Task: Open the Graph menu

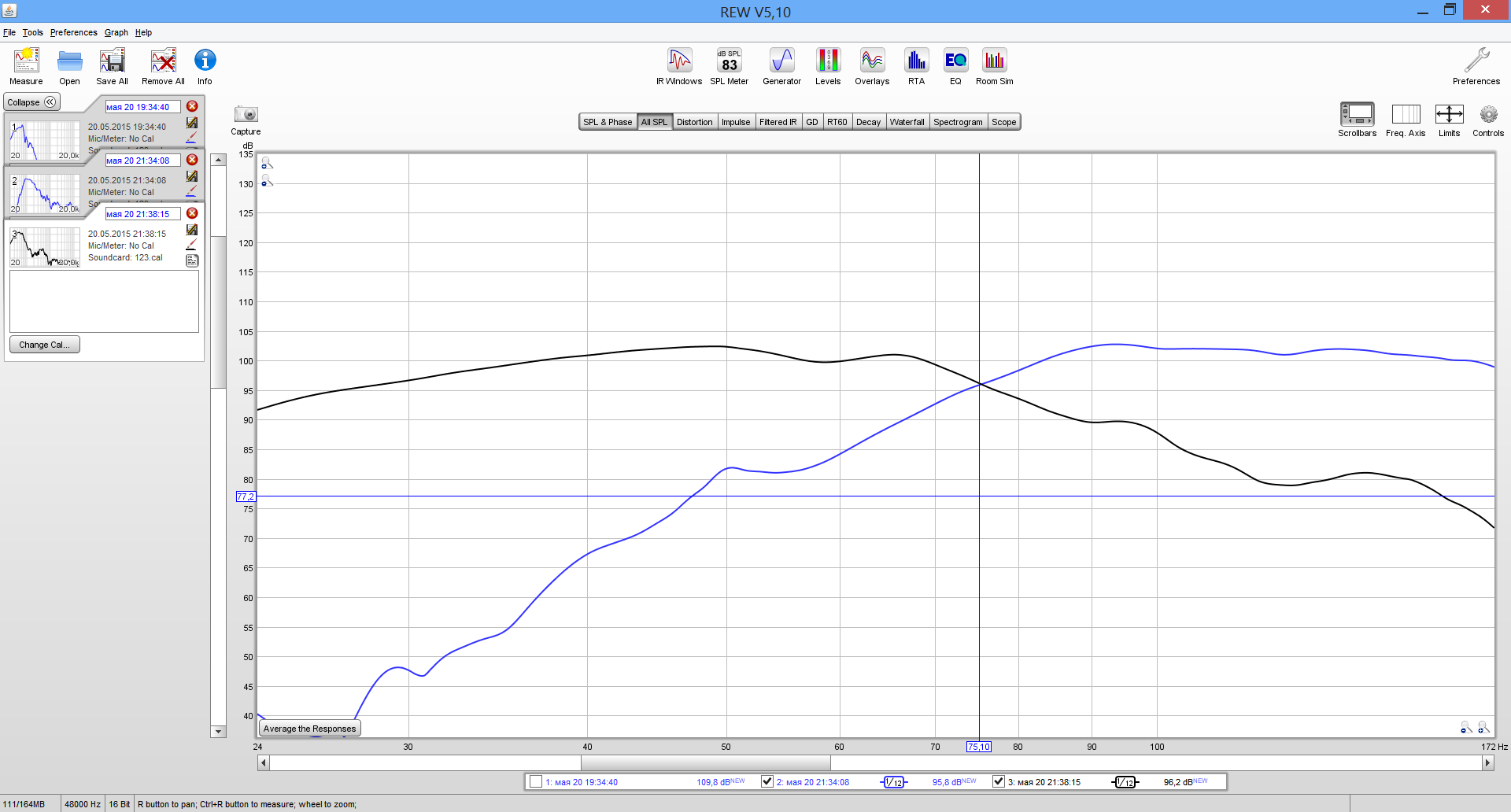Action: (x=116, y=32)
